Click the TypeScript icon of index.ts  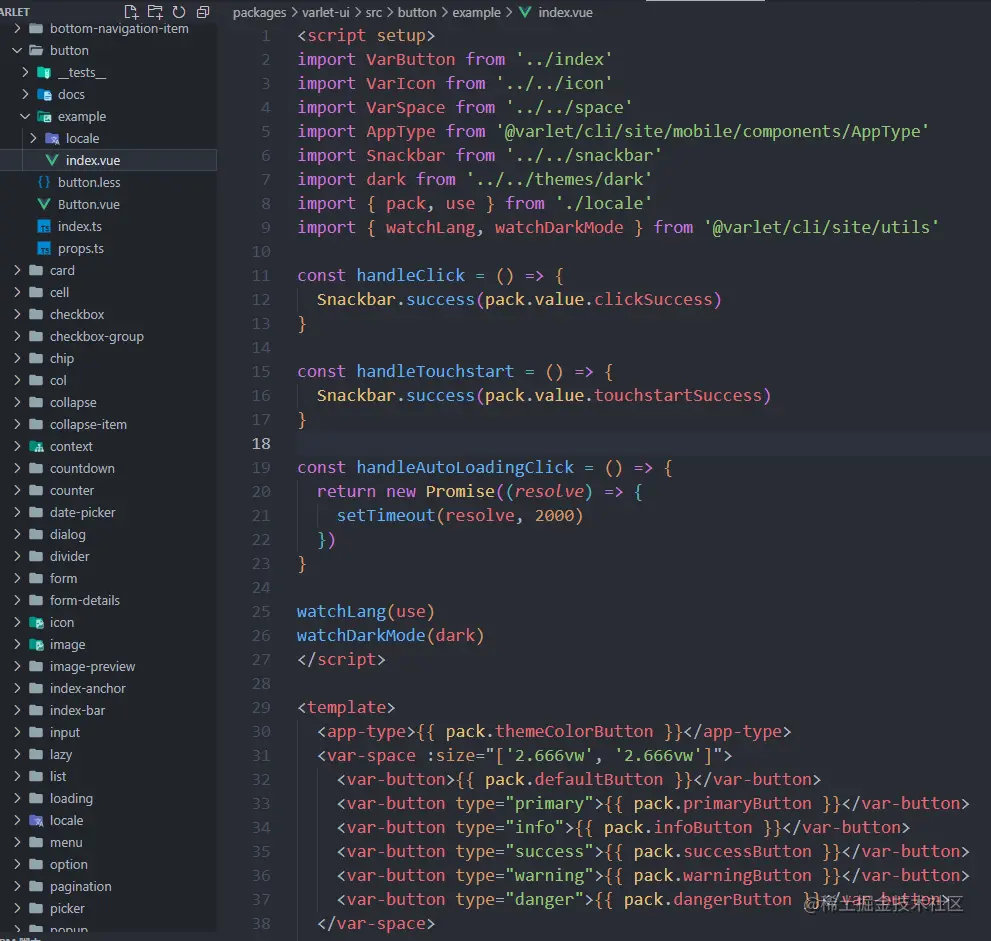(44, 226)
